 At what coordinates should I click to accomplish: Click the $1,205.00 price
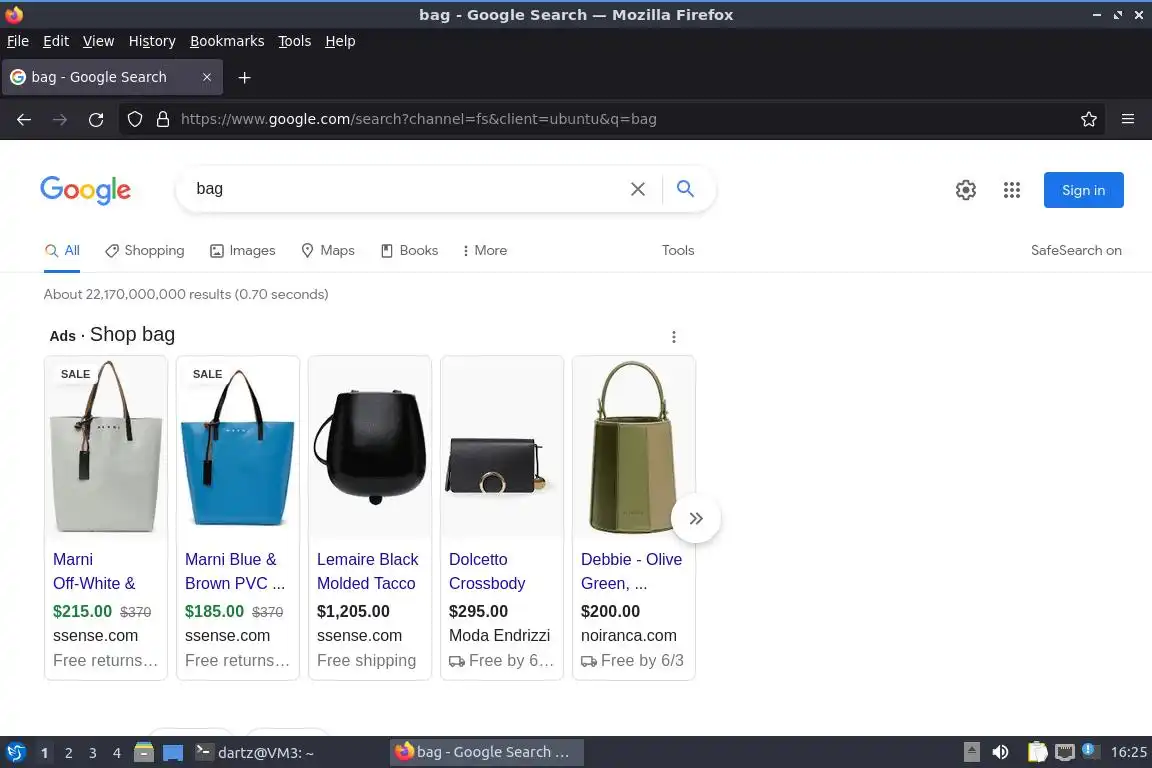(x=353, y=611)
